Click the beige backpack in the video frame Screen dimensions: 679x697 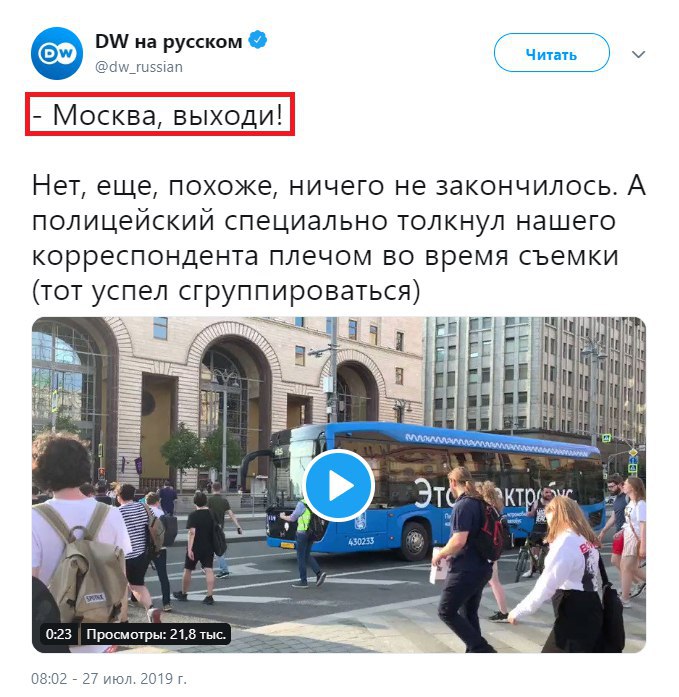pyautogui.click(x=82, y=563)
